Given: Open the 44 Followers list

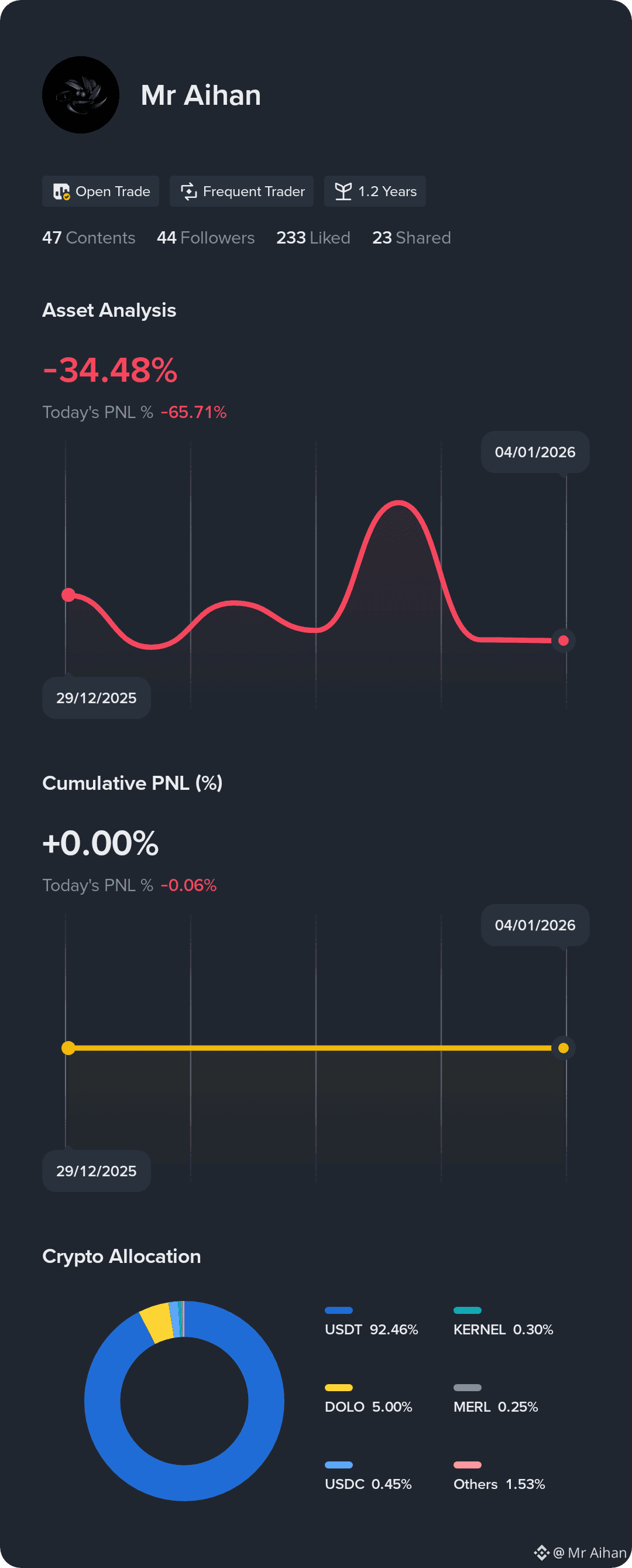Looking at the screenshot, I should pos(205,238).
